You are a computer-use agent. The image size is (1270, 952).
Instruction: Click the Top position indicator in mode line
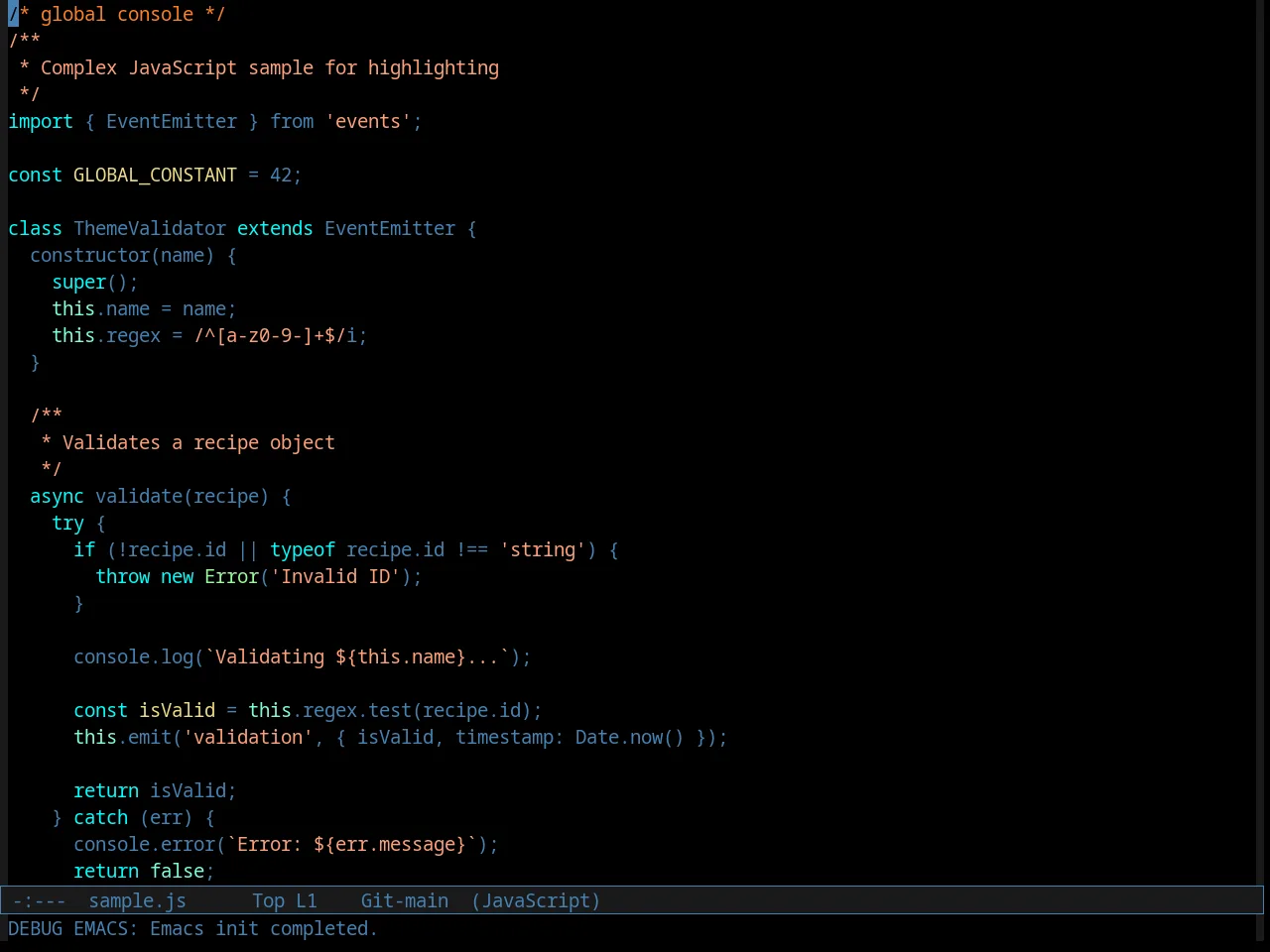click(x=268, y=900)
